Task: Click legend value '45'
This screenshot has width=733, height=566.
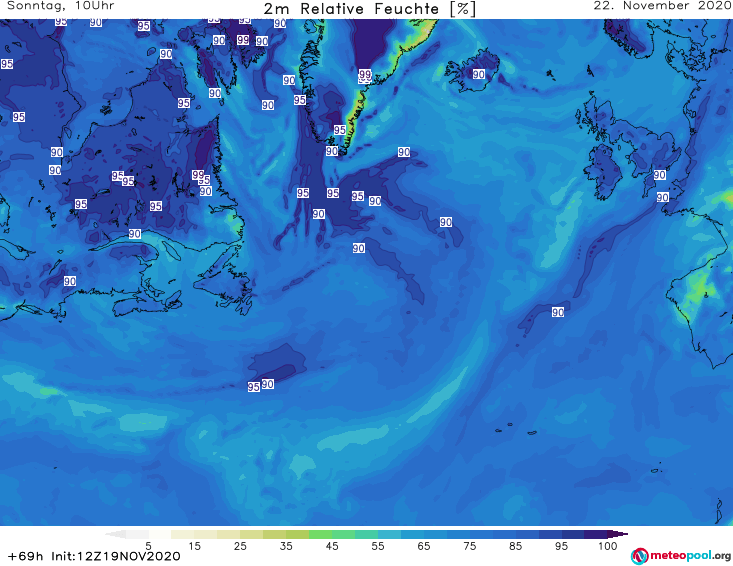Action: (332, 546)
